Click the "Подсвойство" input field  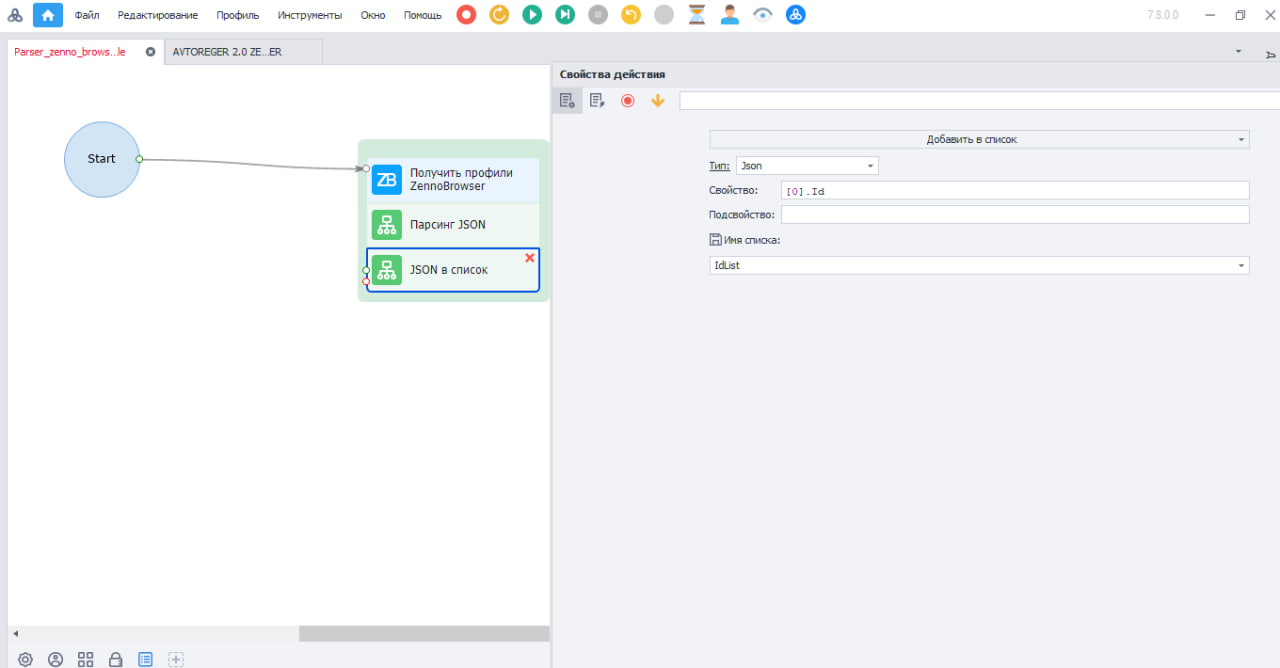tap(1015, 215)
